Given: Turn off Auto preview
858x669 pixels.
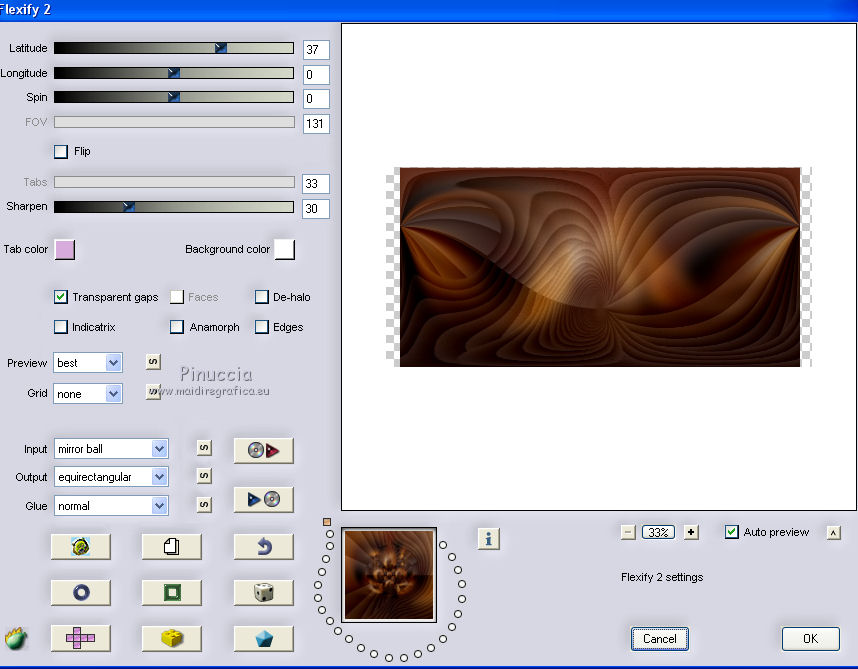Looking at the screenshot, I should pyautogui.click(x=732, y=532).
